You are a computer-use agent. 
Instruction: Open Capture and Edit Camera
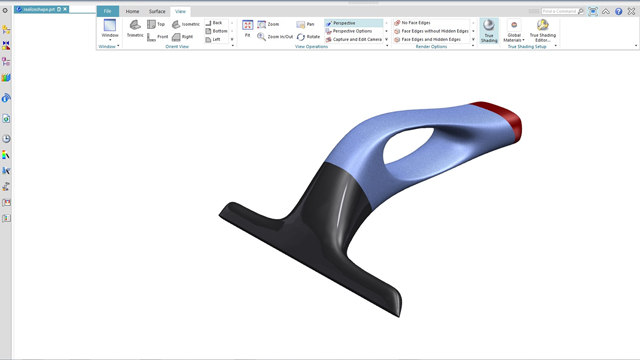pos(353,39)
